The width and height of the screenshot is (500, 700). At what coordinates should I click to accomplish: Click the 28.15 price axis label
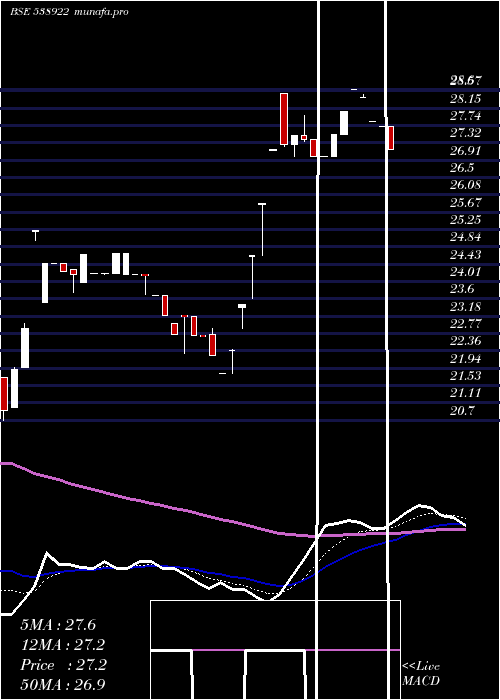point(466,98)
